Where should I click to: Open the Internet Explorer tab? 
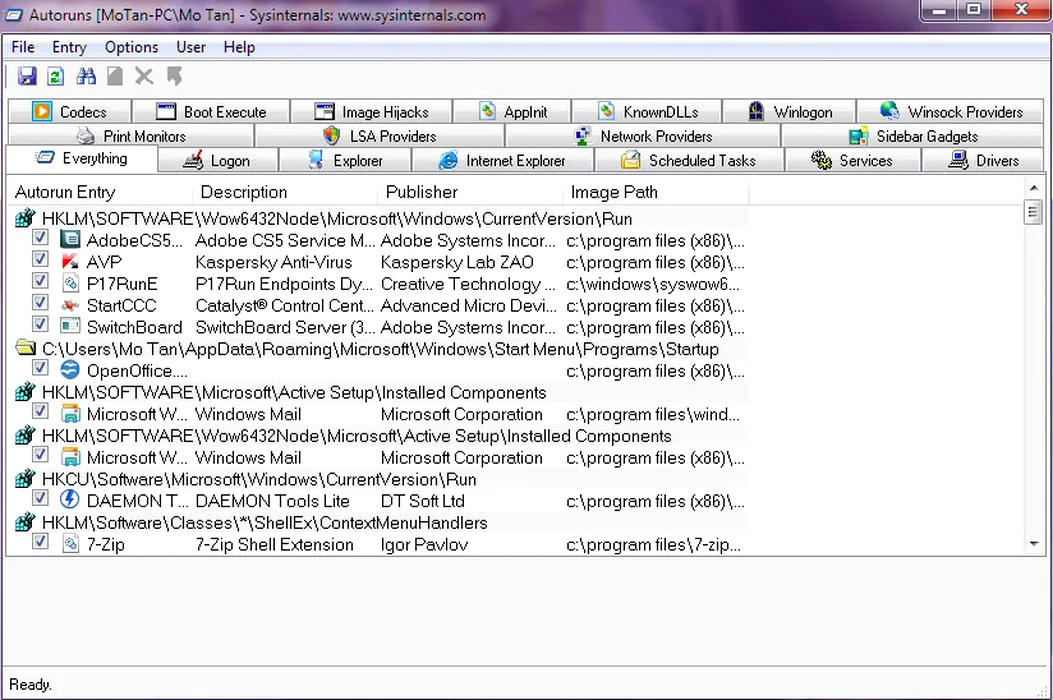503,161
